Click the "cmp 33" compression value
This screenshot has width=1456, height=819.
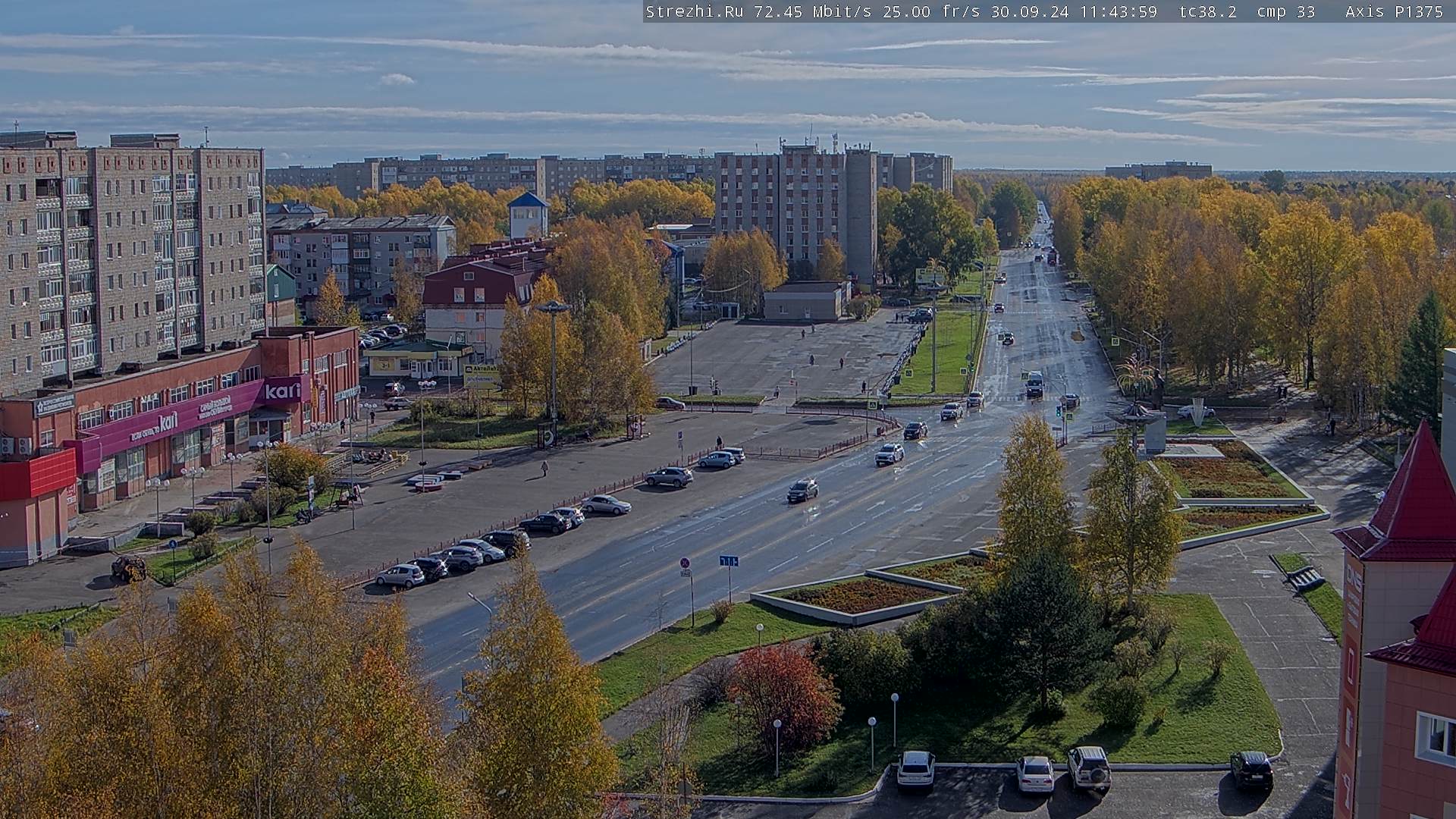pos(1286,11)
